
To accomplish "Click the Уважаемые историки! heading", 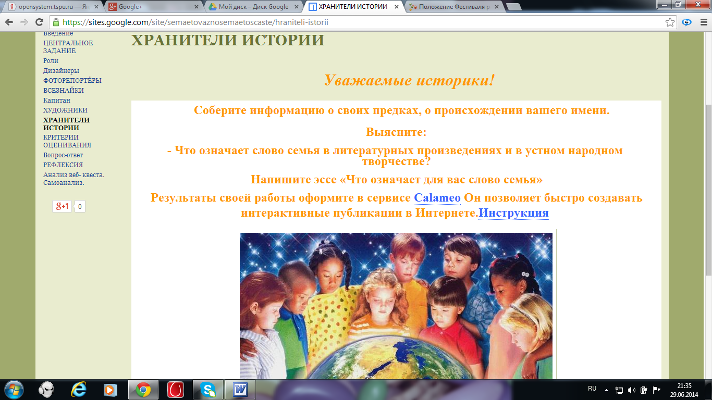I will point(409,80).
